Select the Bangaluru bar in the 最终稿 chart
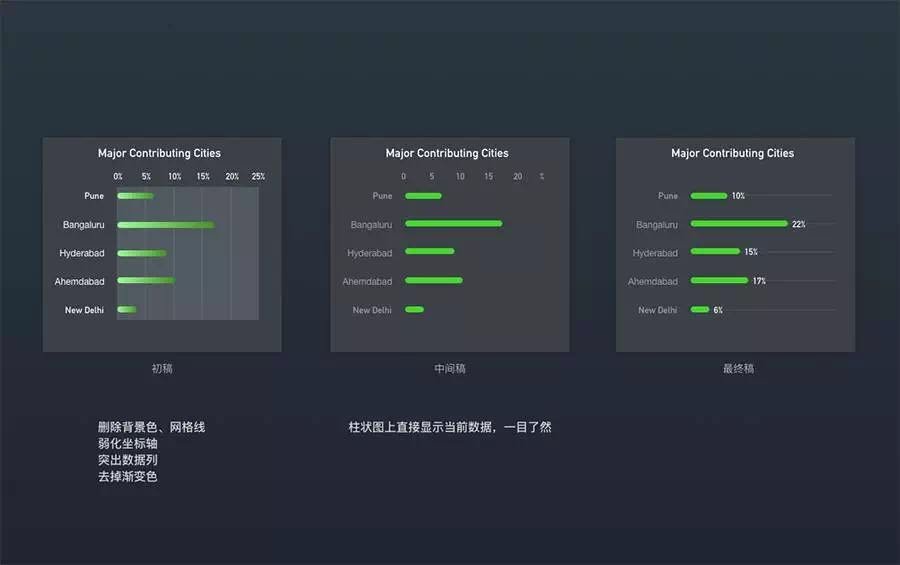Image resolution: width=900 pixels, height=565 pixels. [739, 223]
